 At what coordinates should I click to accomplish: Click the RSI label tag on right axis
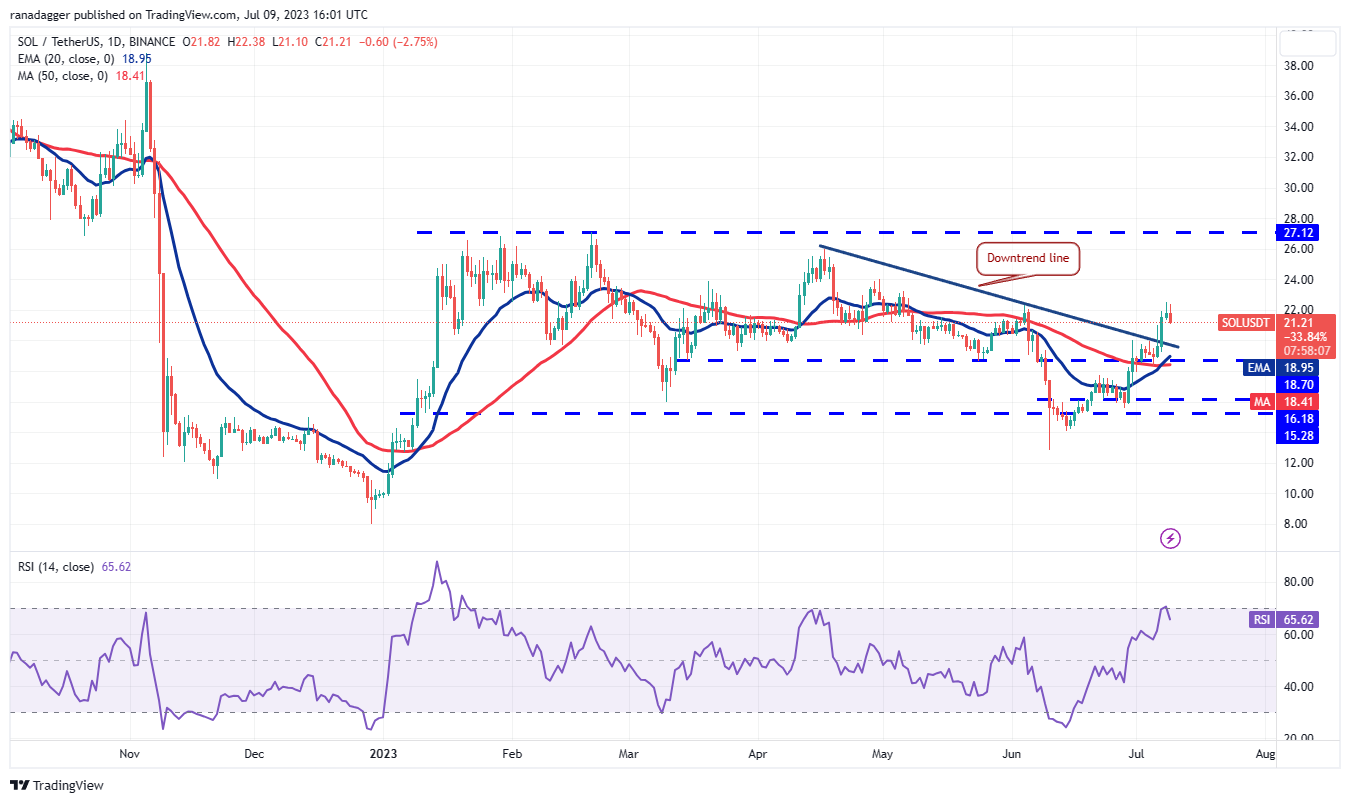click(1263, 620)
